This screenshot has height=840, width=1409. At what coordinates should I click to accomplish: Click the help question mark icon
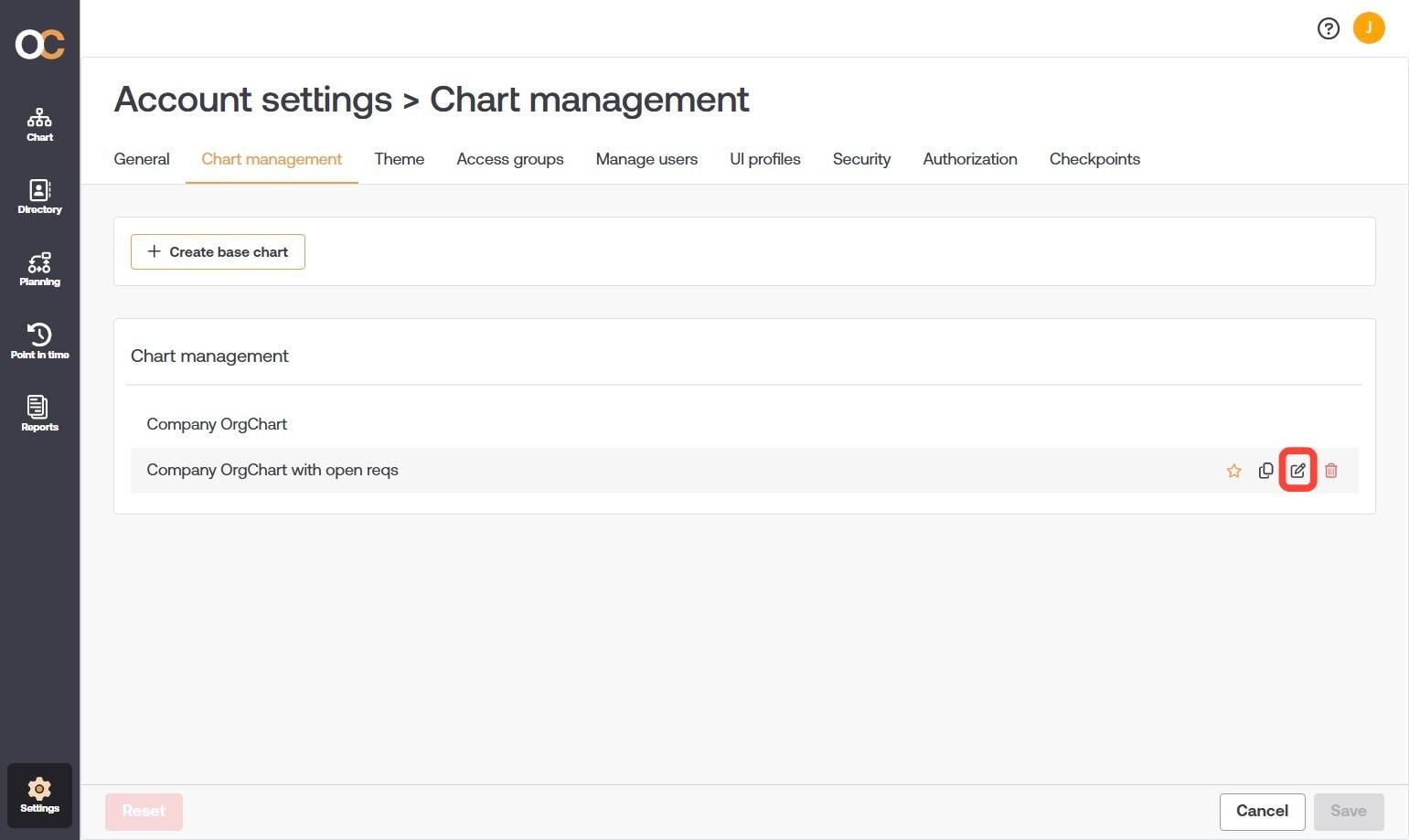pyautogui.click(x=1328, y=28)
